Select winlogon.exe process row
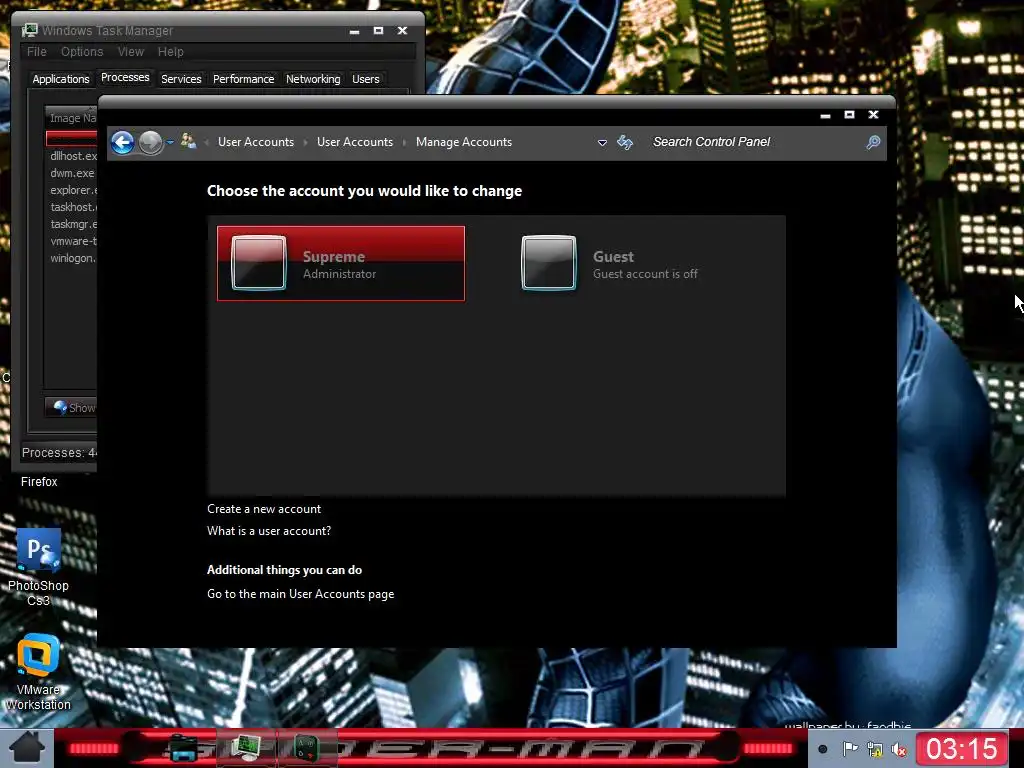 (71, 258)
